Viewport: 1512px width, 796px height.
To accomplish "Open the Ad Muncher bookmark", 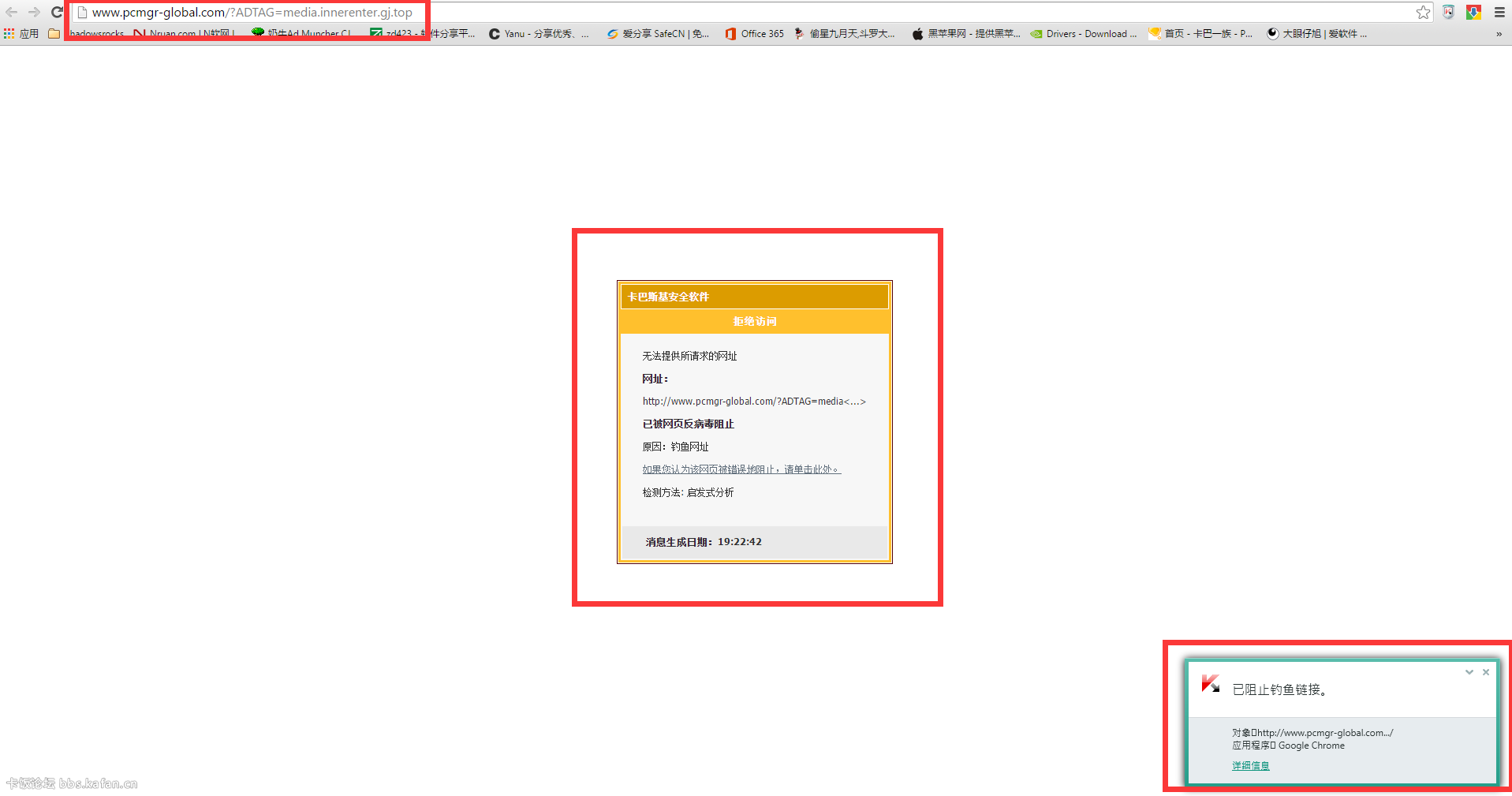I will pos(302,33).
